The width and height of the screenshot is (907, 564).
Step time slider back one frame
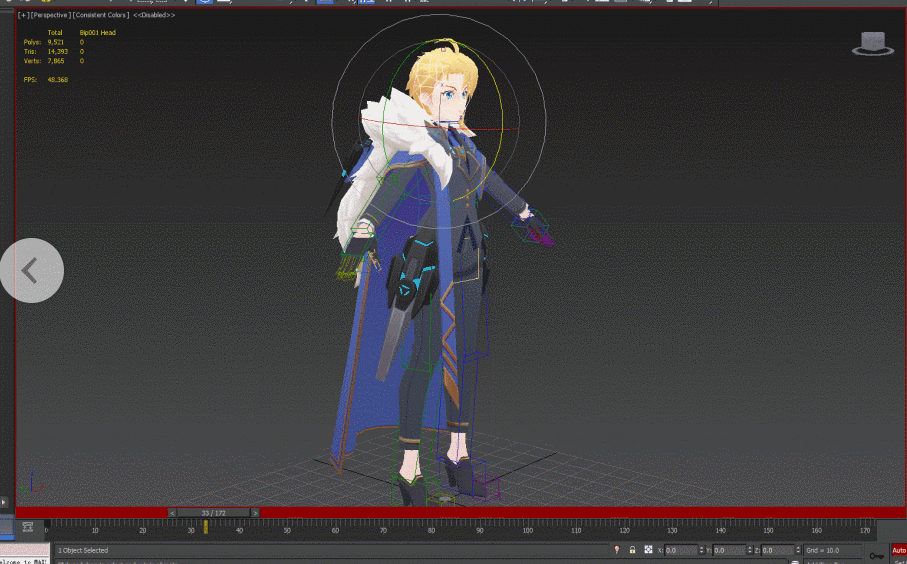171,513
